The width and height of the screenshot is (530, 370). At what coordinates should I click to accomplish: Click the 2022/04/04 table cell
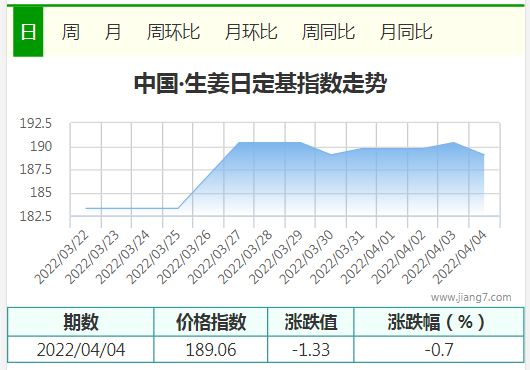coord(81,349)
